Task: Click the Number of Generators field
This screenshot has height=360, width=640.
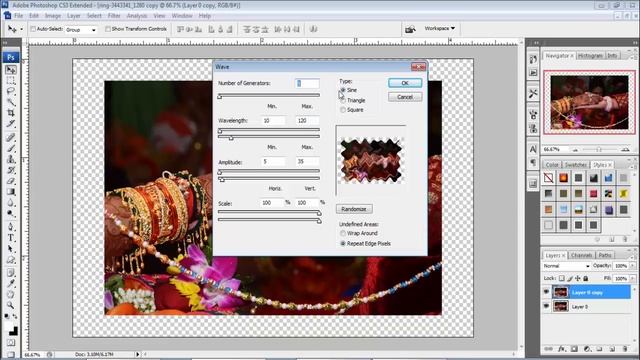Action: [307, 83]
